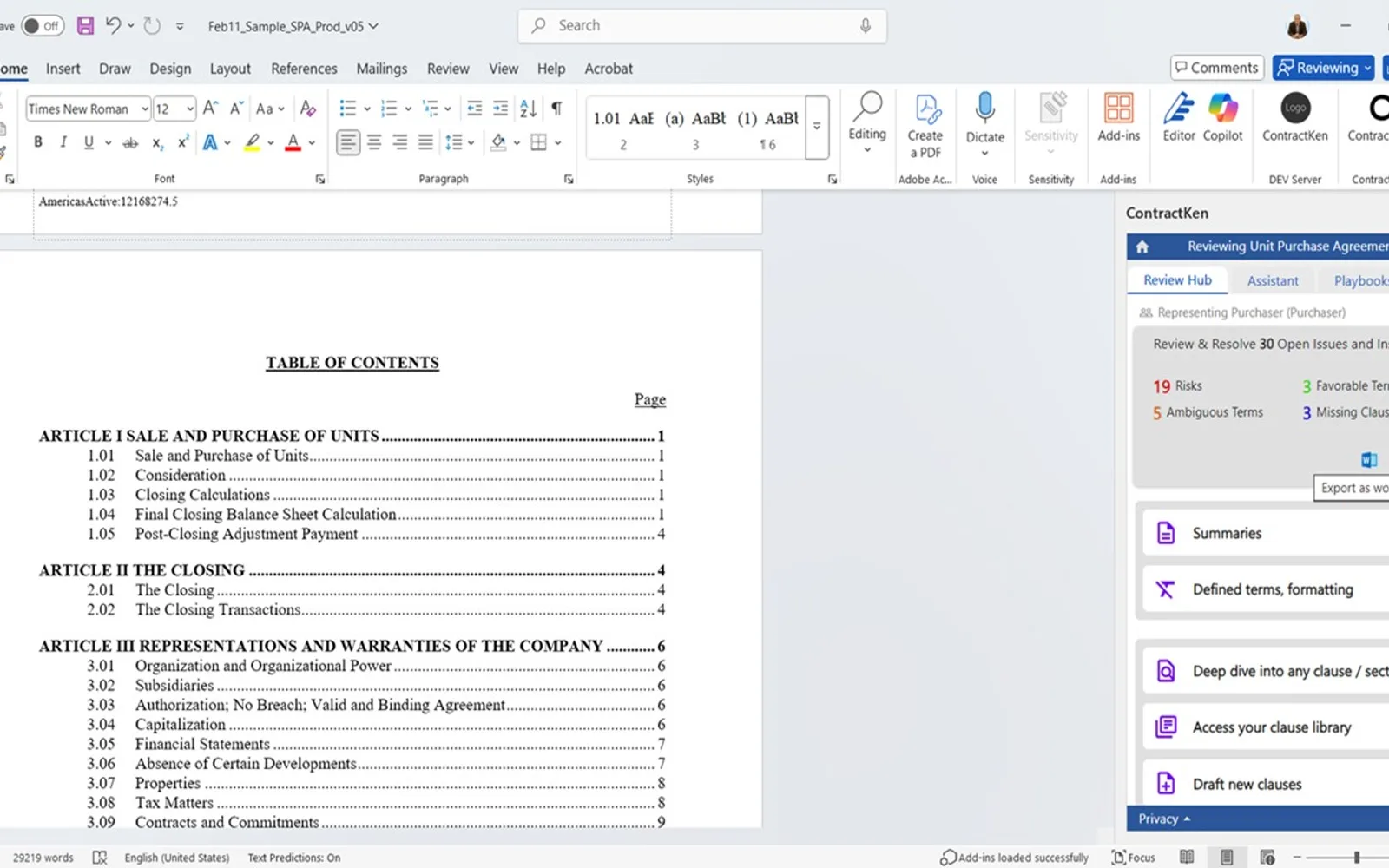This screenshot has width=1389, height=868.
Task: Click the Dictate microphone icon
Action: [984, 108]
